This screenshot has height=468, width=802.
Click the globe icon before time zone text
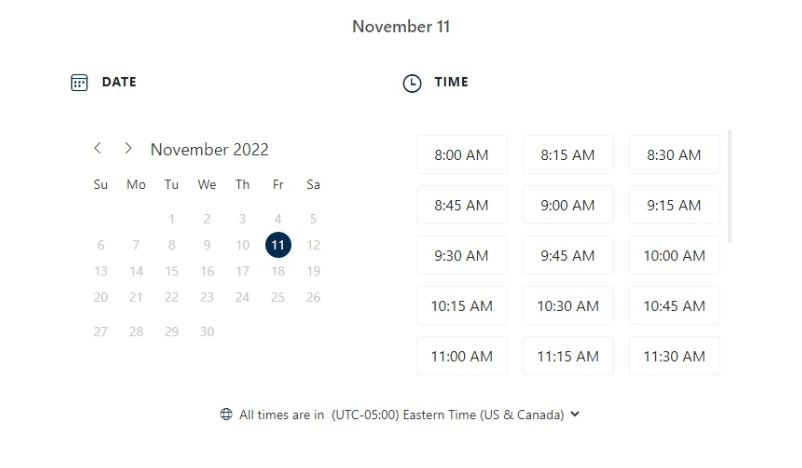pos(226,414)
